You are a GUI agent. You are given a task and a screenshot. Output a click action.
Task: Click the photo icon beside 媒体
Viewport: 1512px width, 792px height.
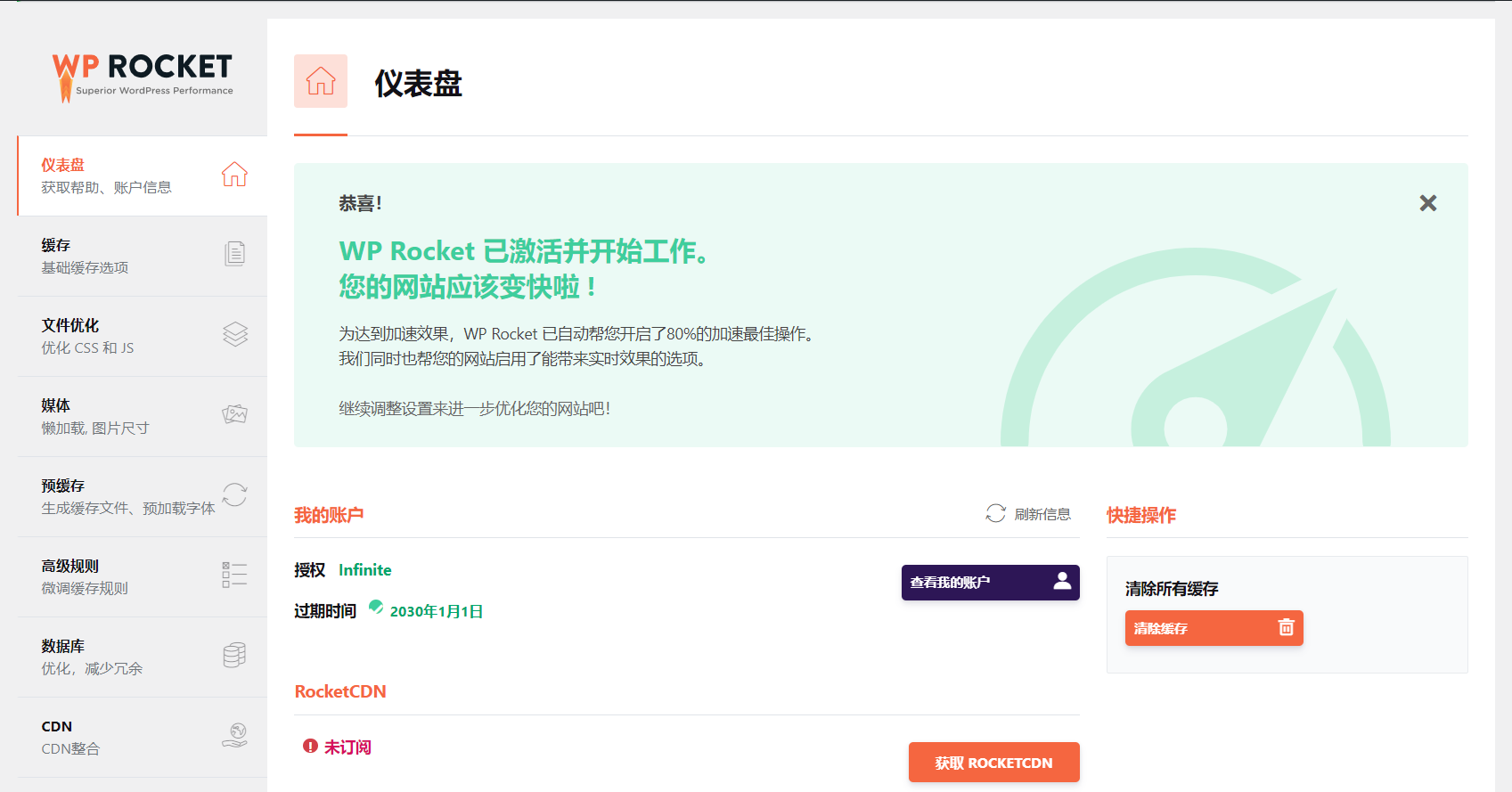[235, 414]
